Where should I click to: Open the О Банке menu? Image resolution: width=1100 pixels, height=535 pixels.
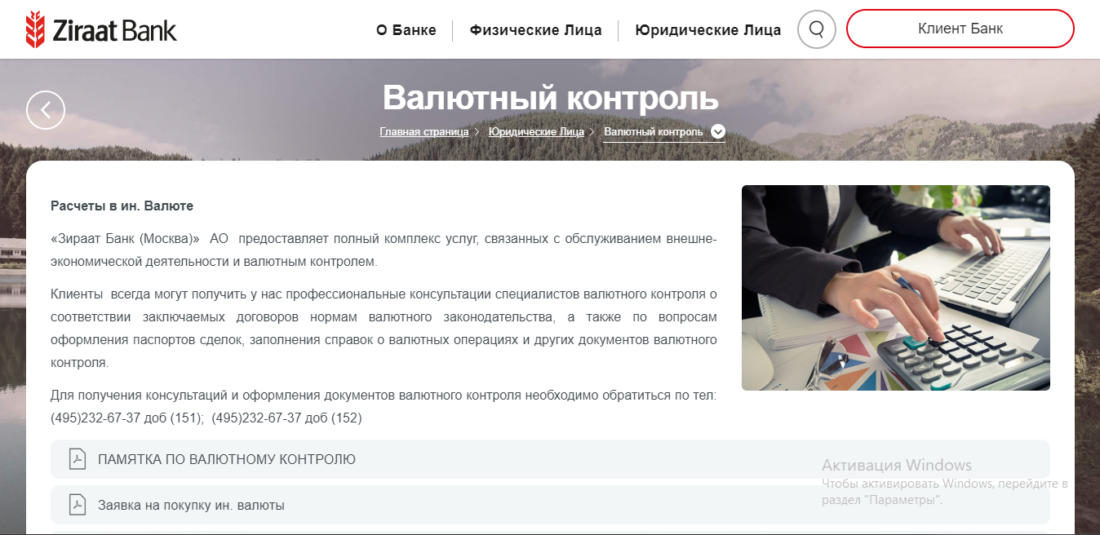pyautogui.click(x=406, y=30)
